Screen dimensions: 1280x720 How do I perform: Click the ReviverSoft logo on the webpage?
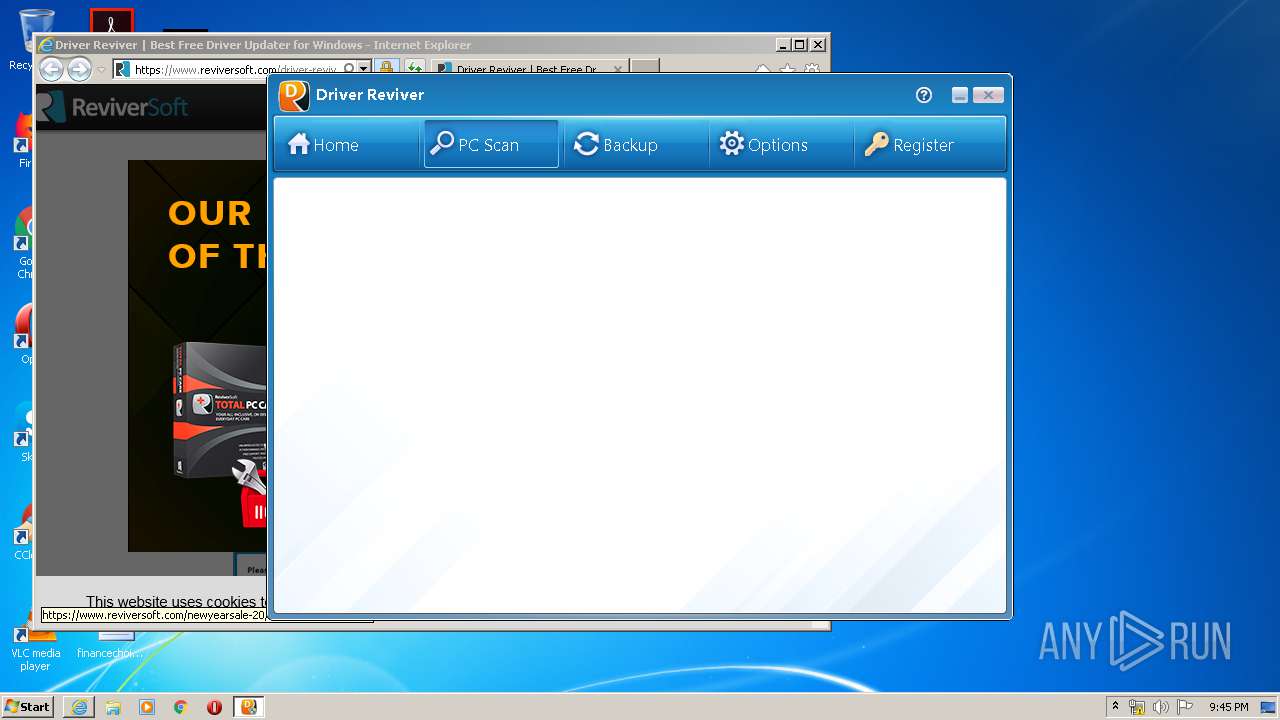[113, 107]
